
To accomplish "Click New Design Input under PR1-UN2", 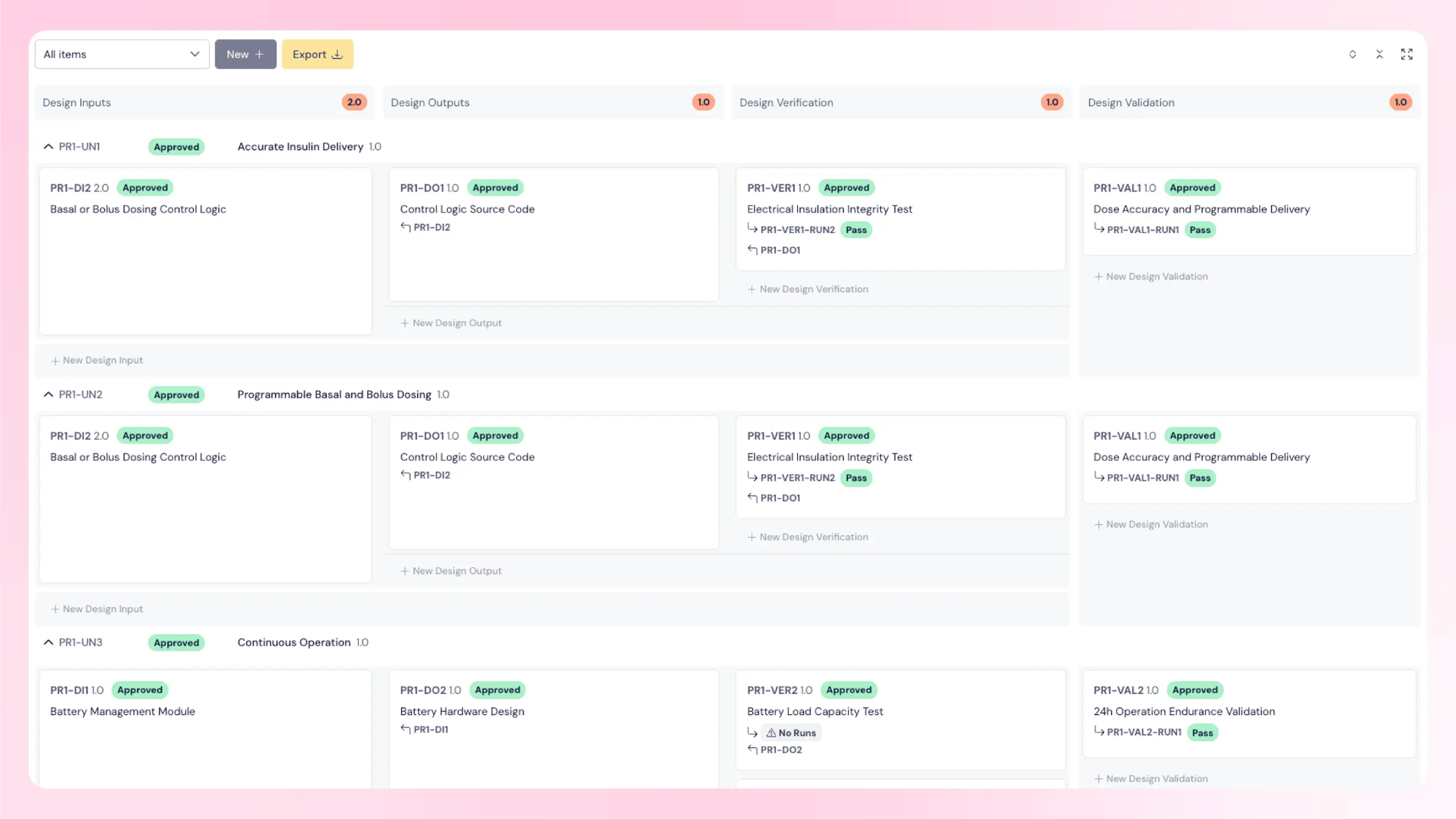I will 97,609.
